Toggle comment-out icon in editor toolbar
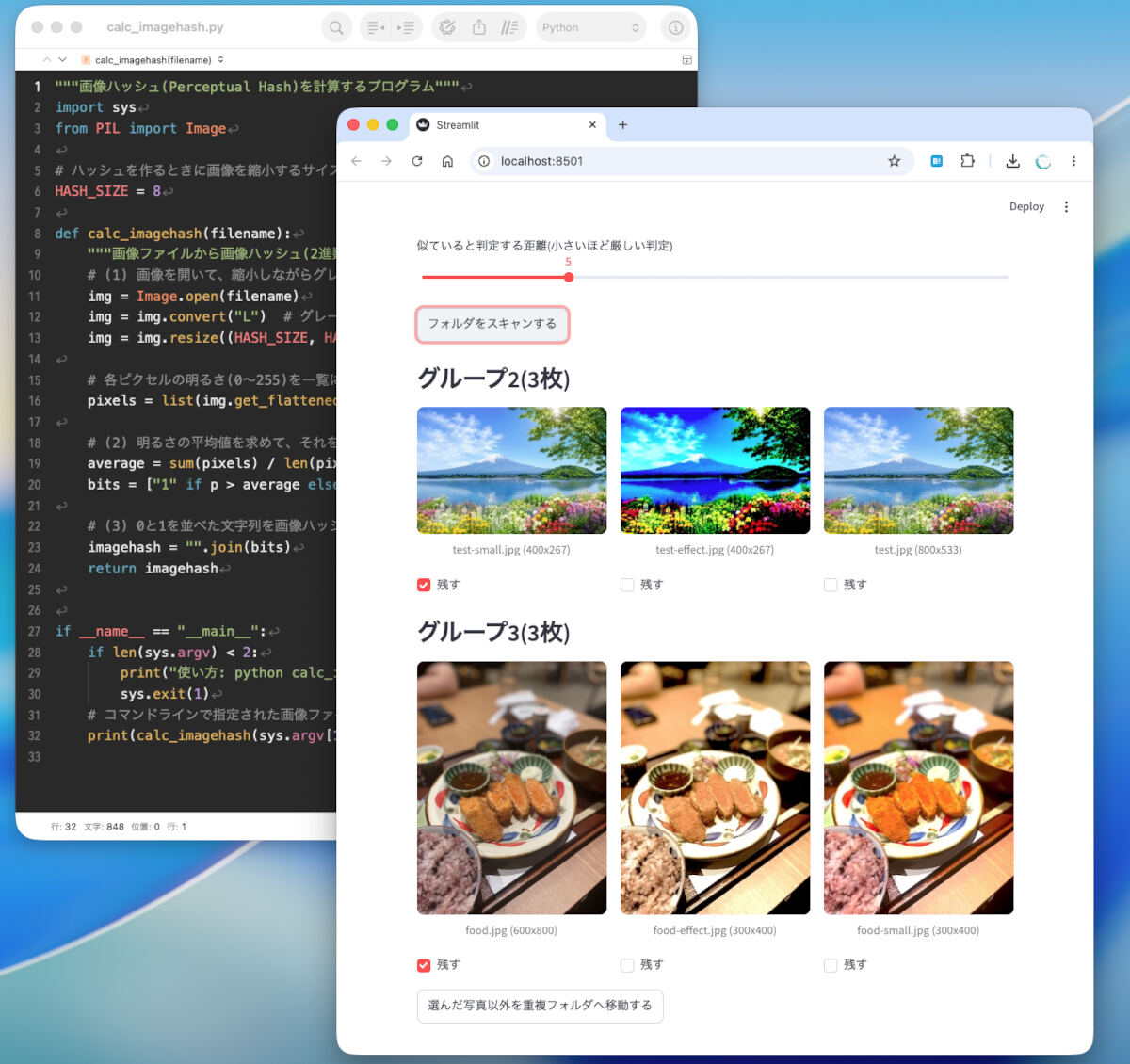Screen dimensions: 1130x1064 click(x=509, y=27)
